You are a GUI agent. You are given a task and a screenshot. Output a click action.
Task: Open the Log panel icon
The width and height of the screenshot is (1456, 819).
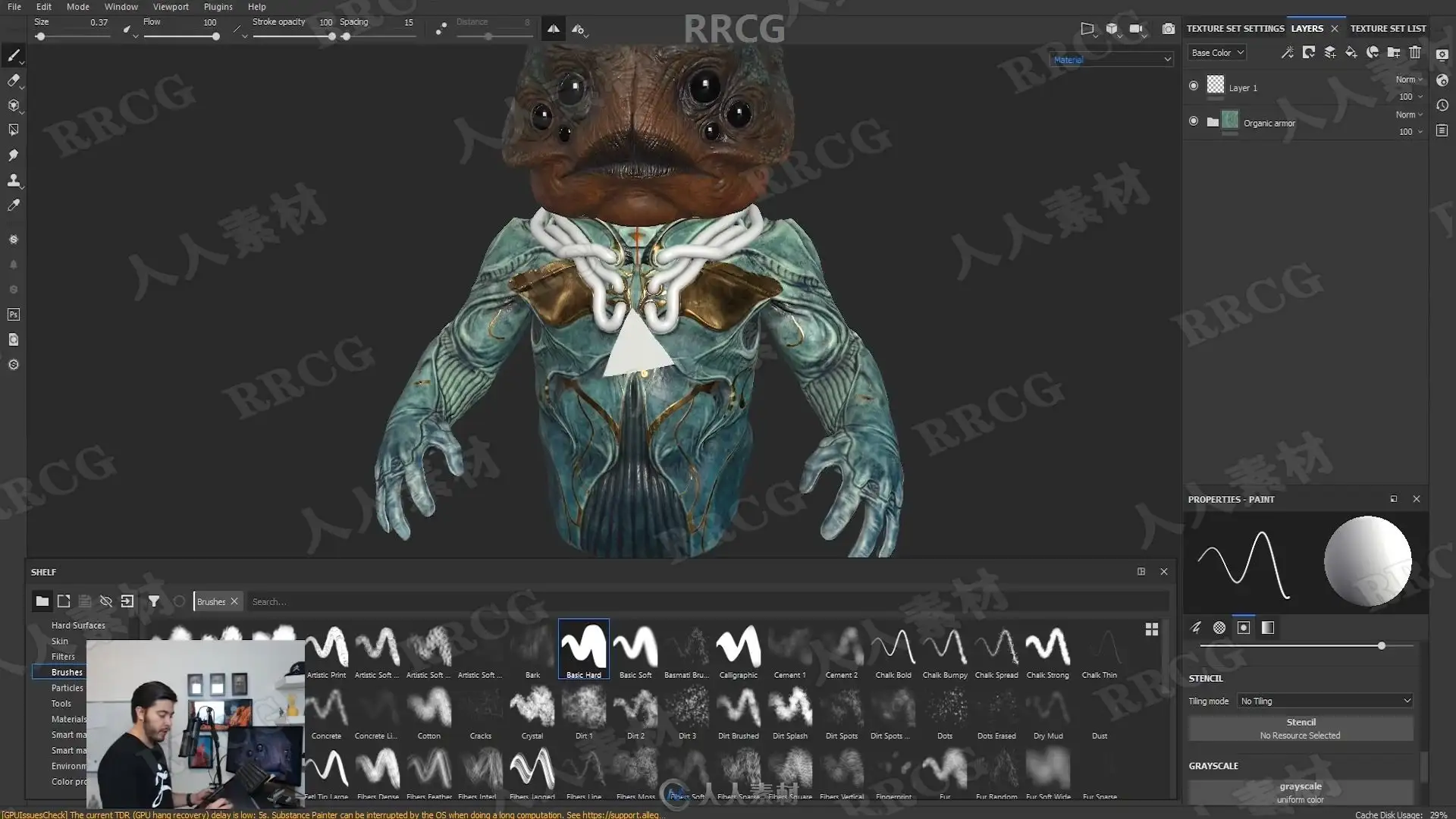[x=1442, y=130]
